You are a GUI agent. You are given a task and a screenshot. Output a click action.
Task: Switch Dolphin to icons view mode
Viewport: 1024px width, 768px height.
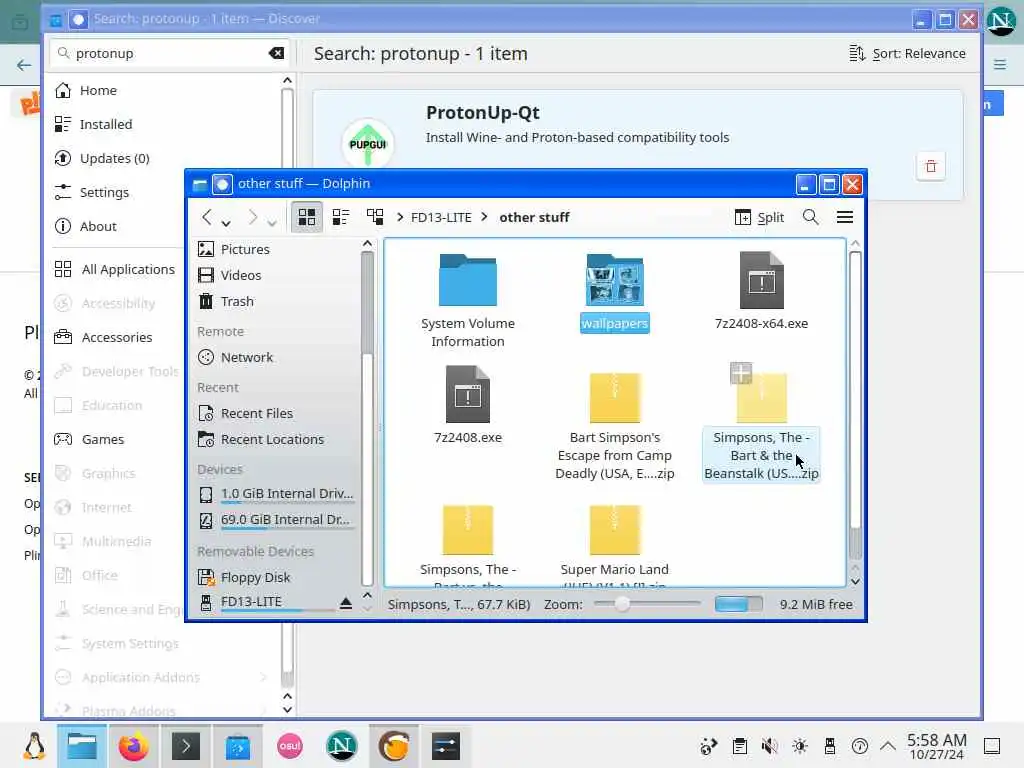(x=306, y=217)
